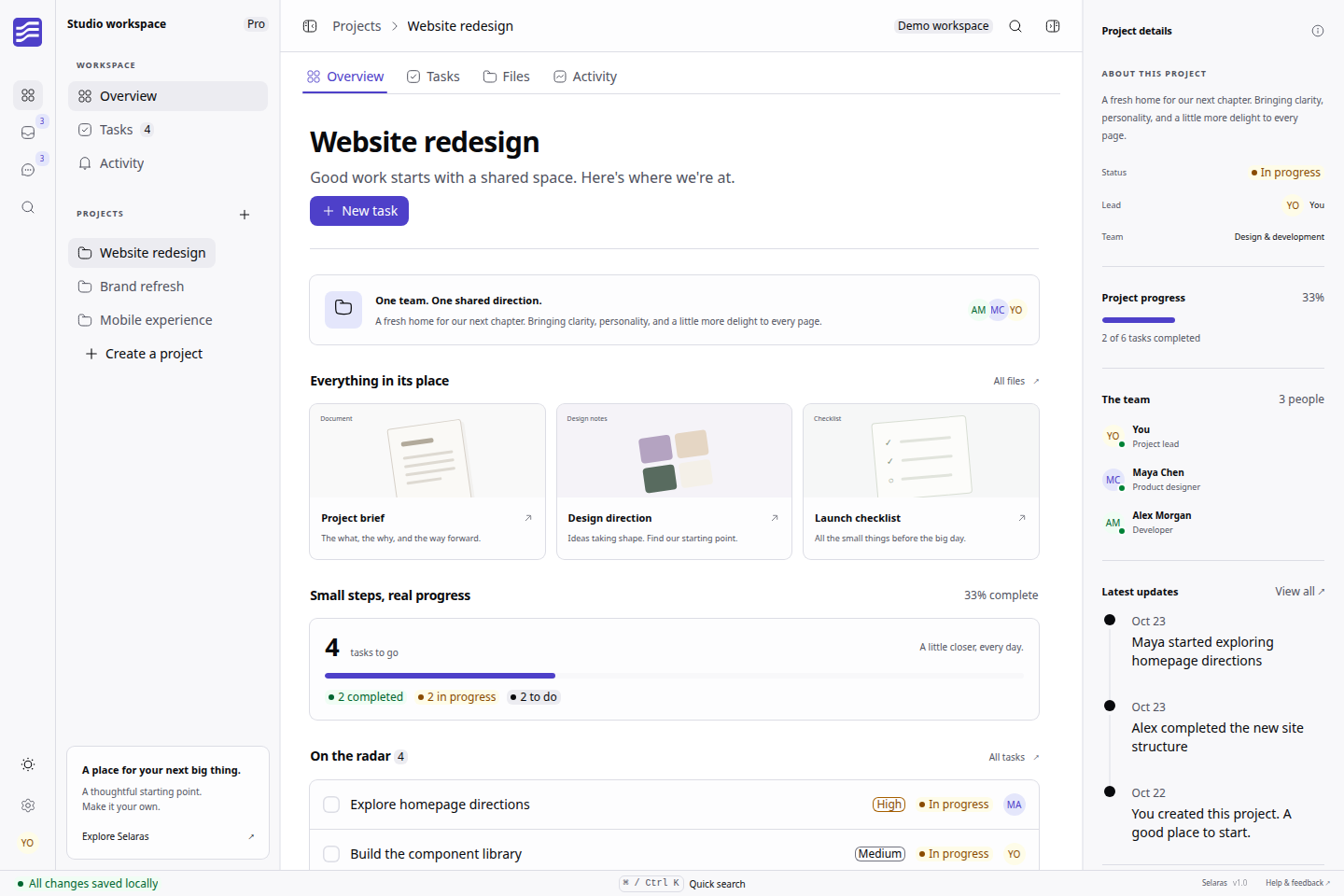1344x896 pixels.
Task: Click the Project progress bar in details panel
Action: tap(1212, 320)
